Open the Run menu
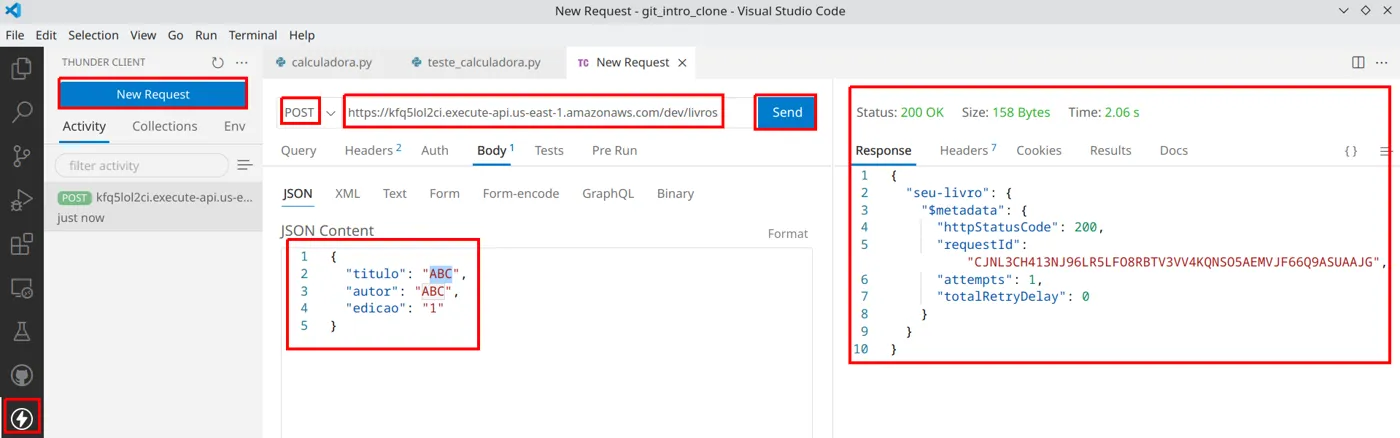The image size is (1400, 438). click(x=206, y=35)
